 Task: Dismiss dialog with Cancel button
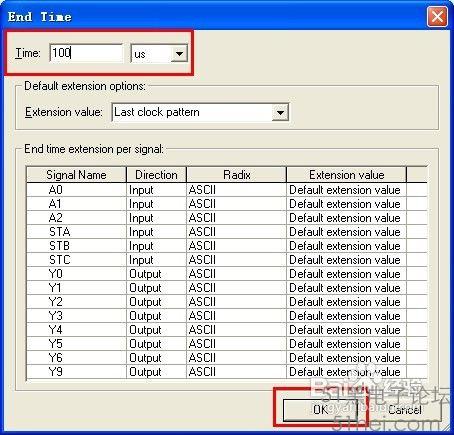pos(404,410)
